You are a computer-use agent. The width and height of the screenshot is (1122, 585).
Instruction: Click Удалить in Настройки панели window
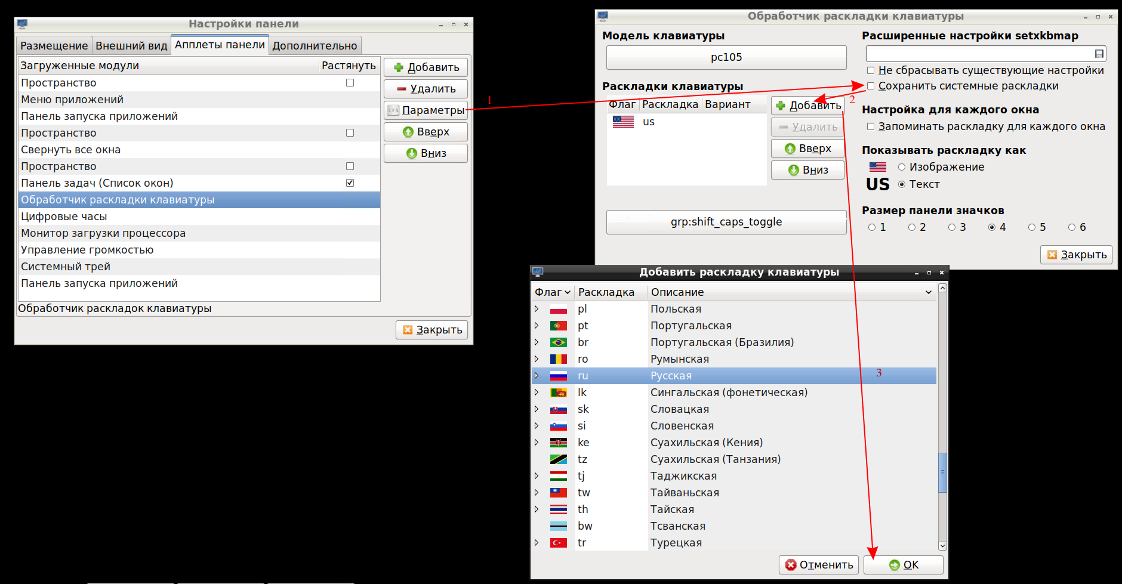tap(426, 89)
